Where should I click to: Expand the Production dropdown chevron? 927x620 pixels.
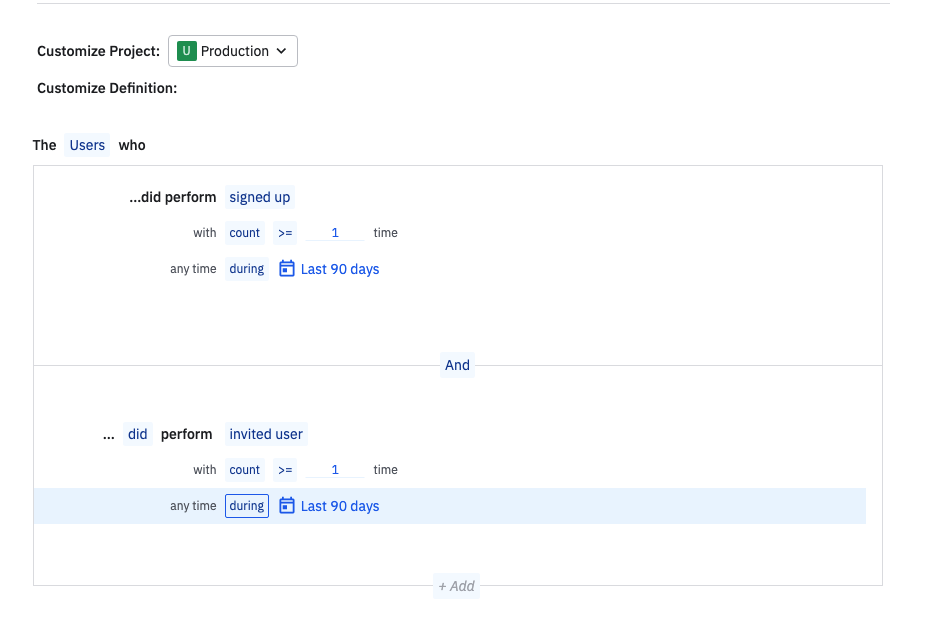(x=281, y=51)
